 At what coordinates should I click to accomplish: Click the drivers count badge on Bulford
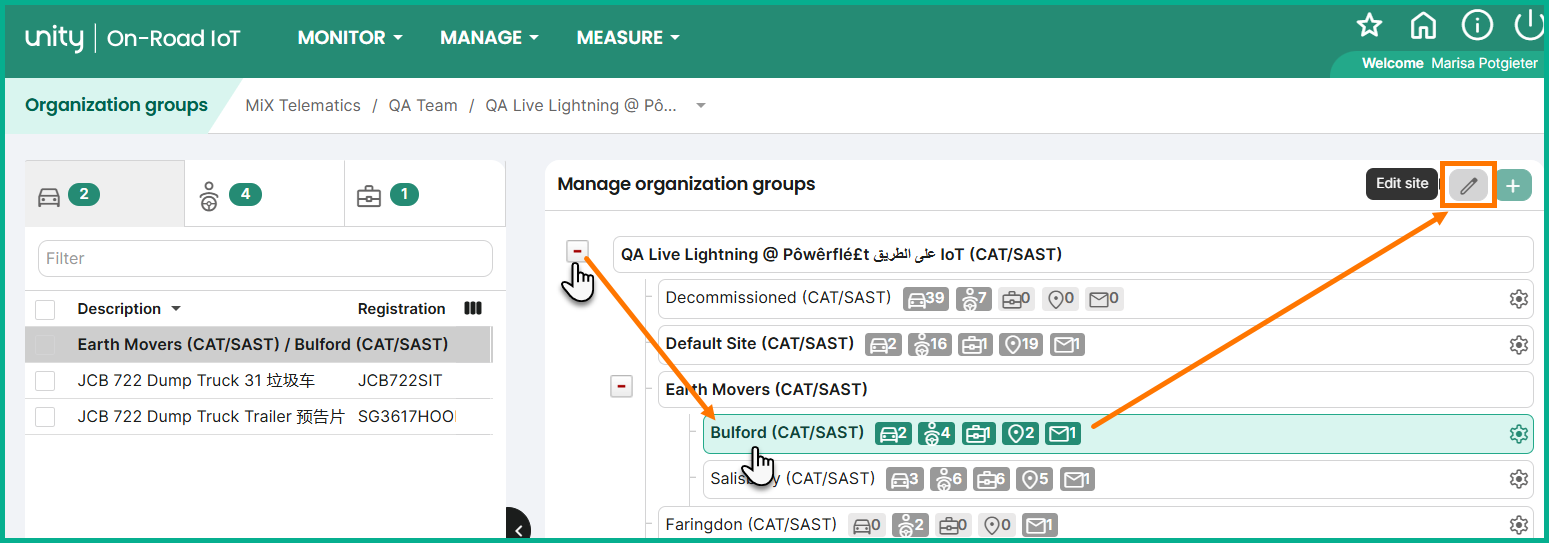[936, 433]
